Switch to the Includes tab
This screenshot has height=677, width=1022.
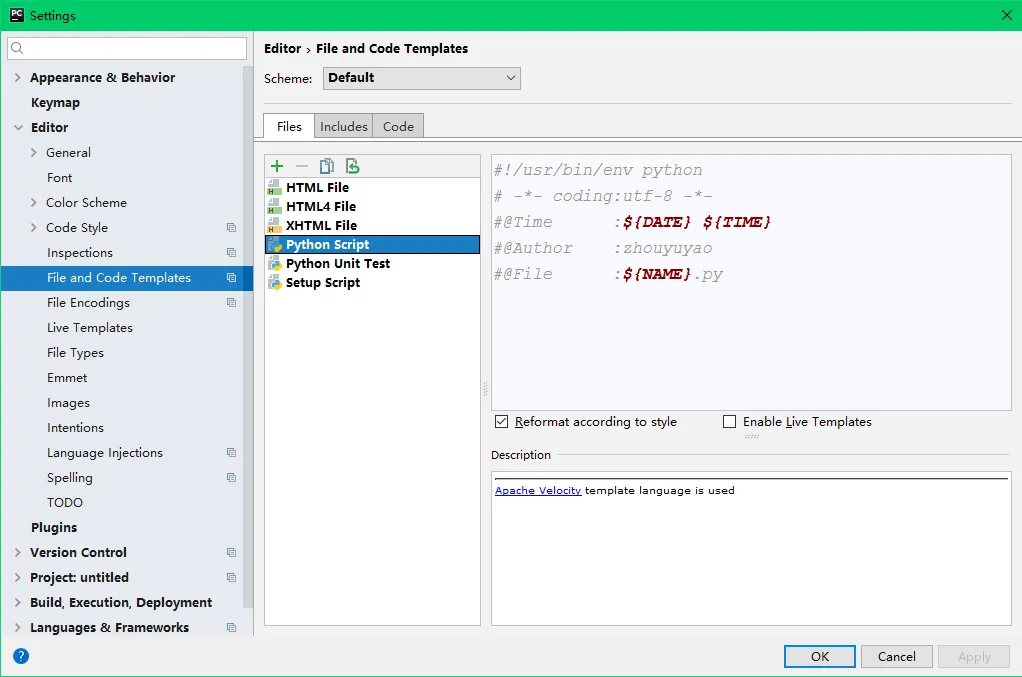[344, 126]
